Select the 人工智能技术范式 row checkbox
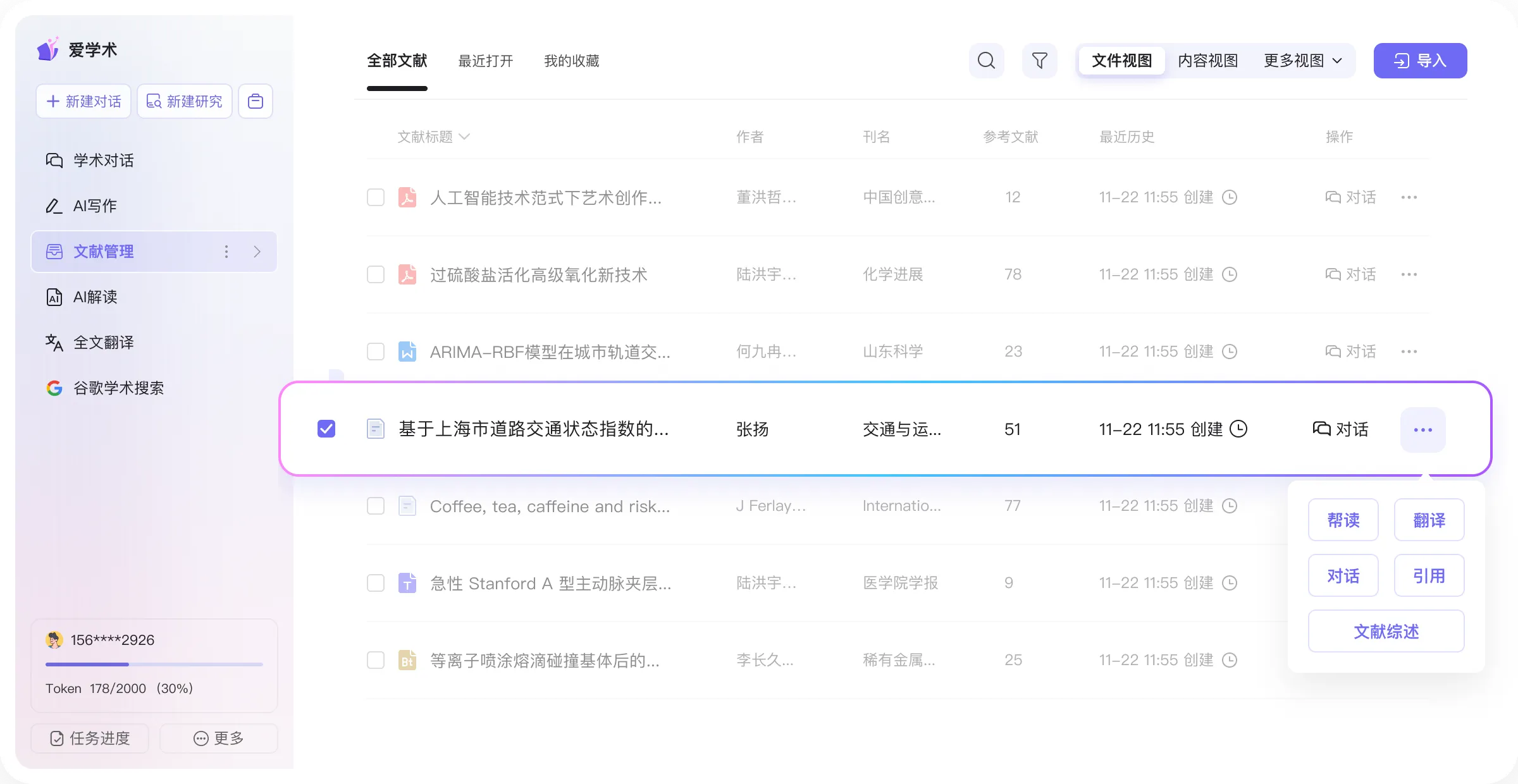1518x784 pixels. click(375, 197)
